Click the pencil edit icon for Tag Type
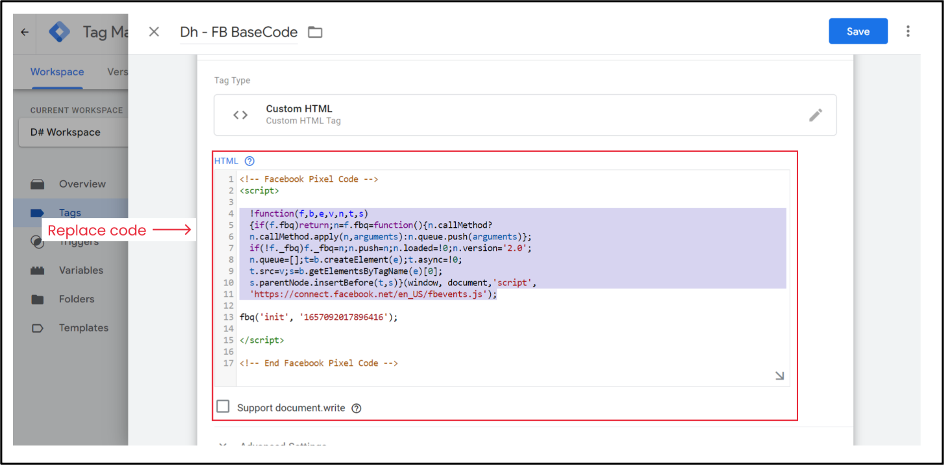Screen dimensions: 945x466 point(815,115)
